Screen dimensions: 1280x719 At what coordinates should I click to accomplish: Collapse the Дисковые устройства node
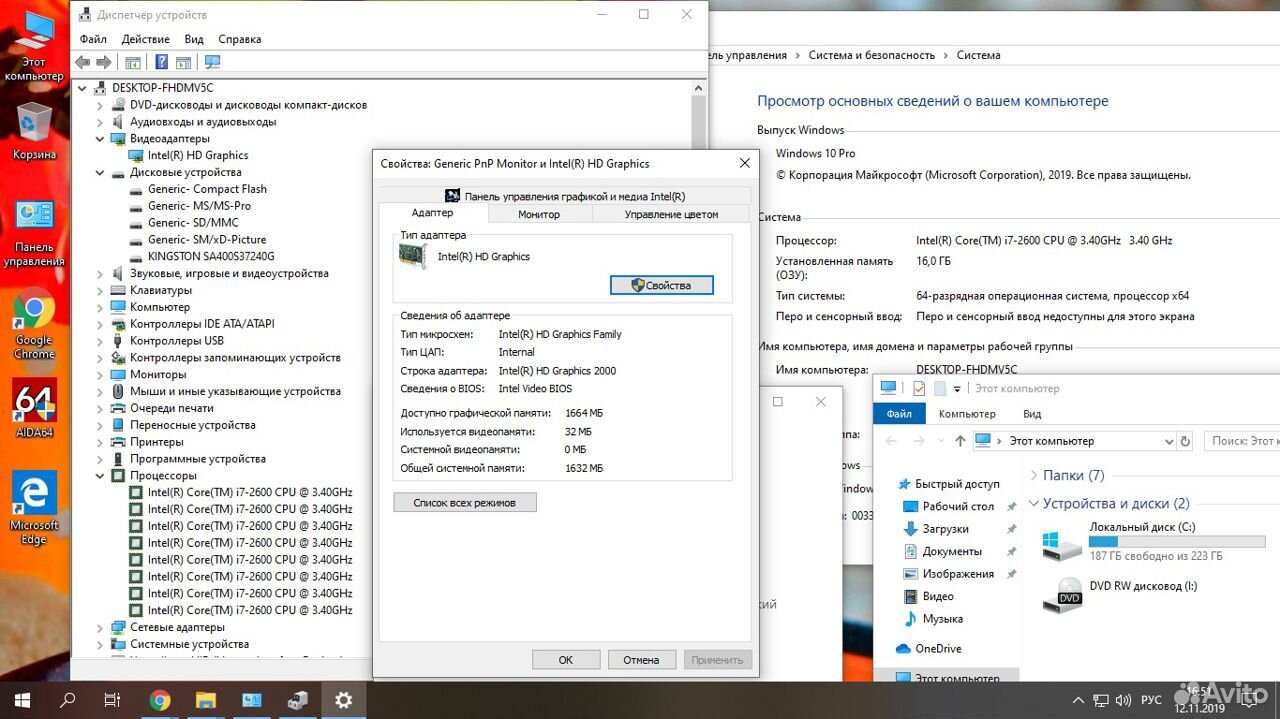point(100,172)
